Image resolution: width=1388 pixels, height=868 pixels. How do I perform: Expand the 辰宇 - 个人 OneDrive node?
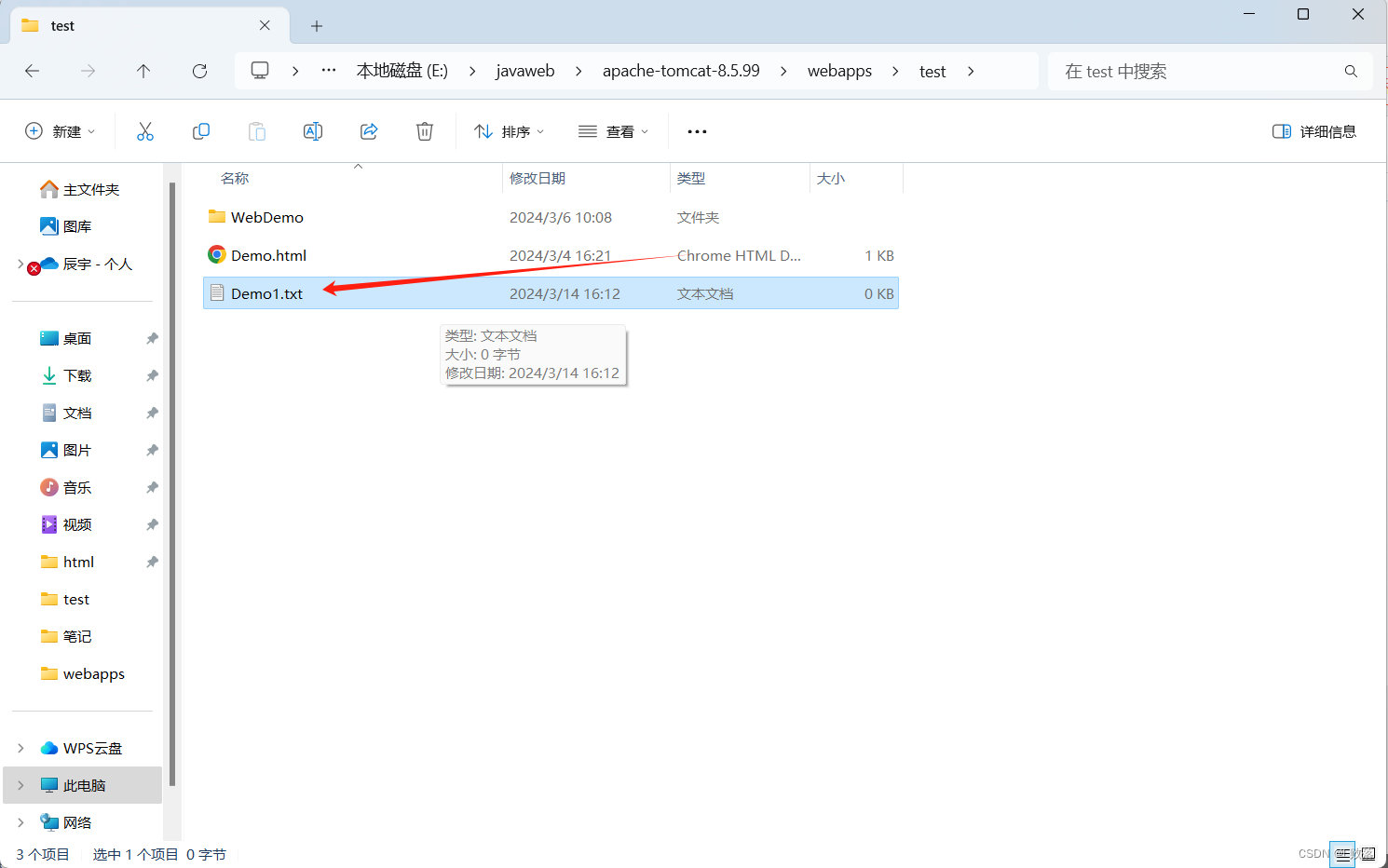20,264
